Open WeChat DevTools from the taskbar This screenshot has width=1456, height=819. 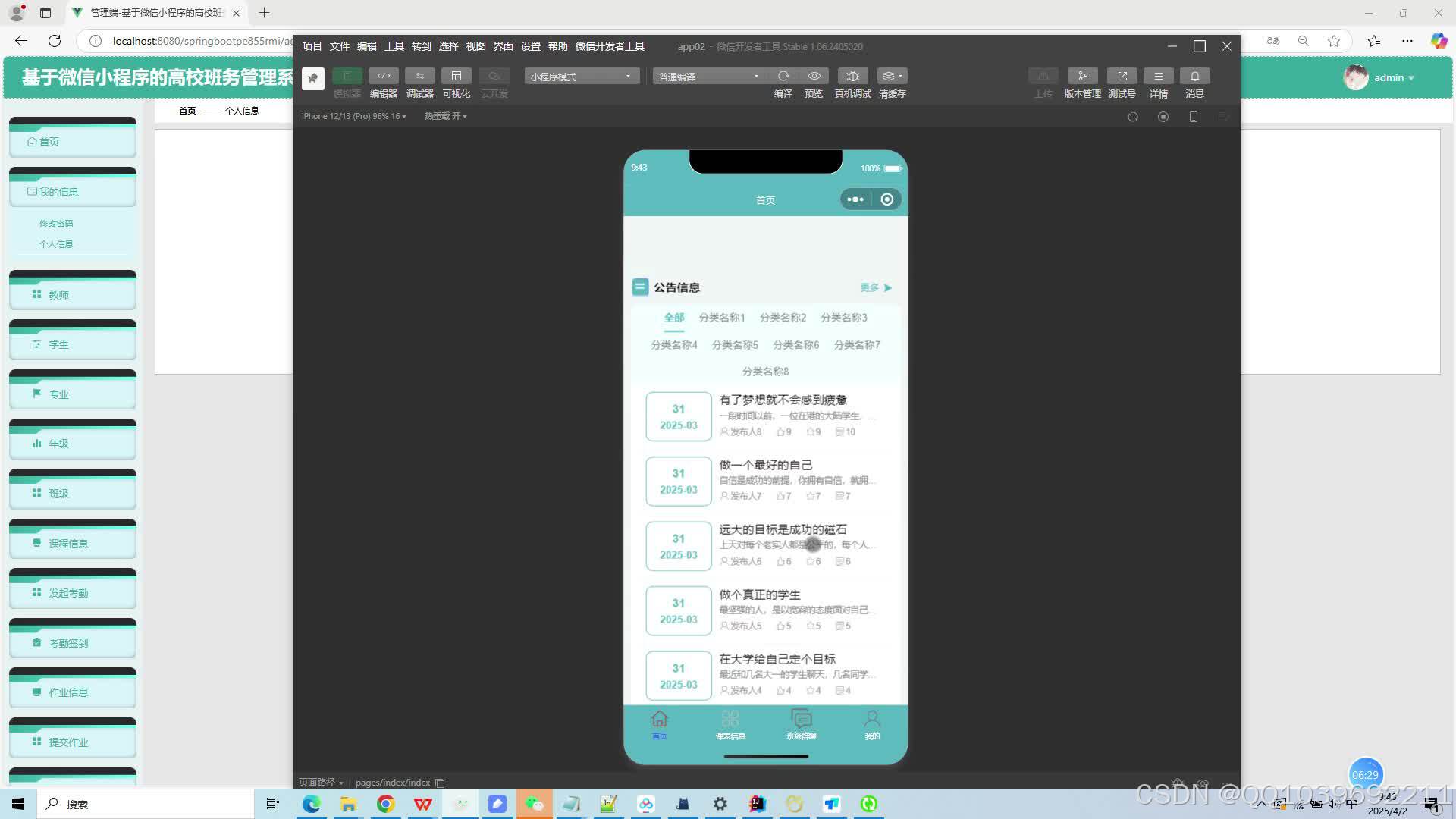coord(535,804)
